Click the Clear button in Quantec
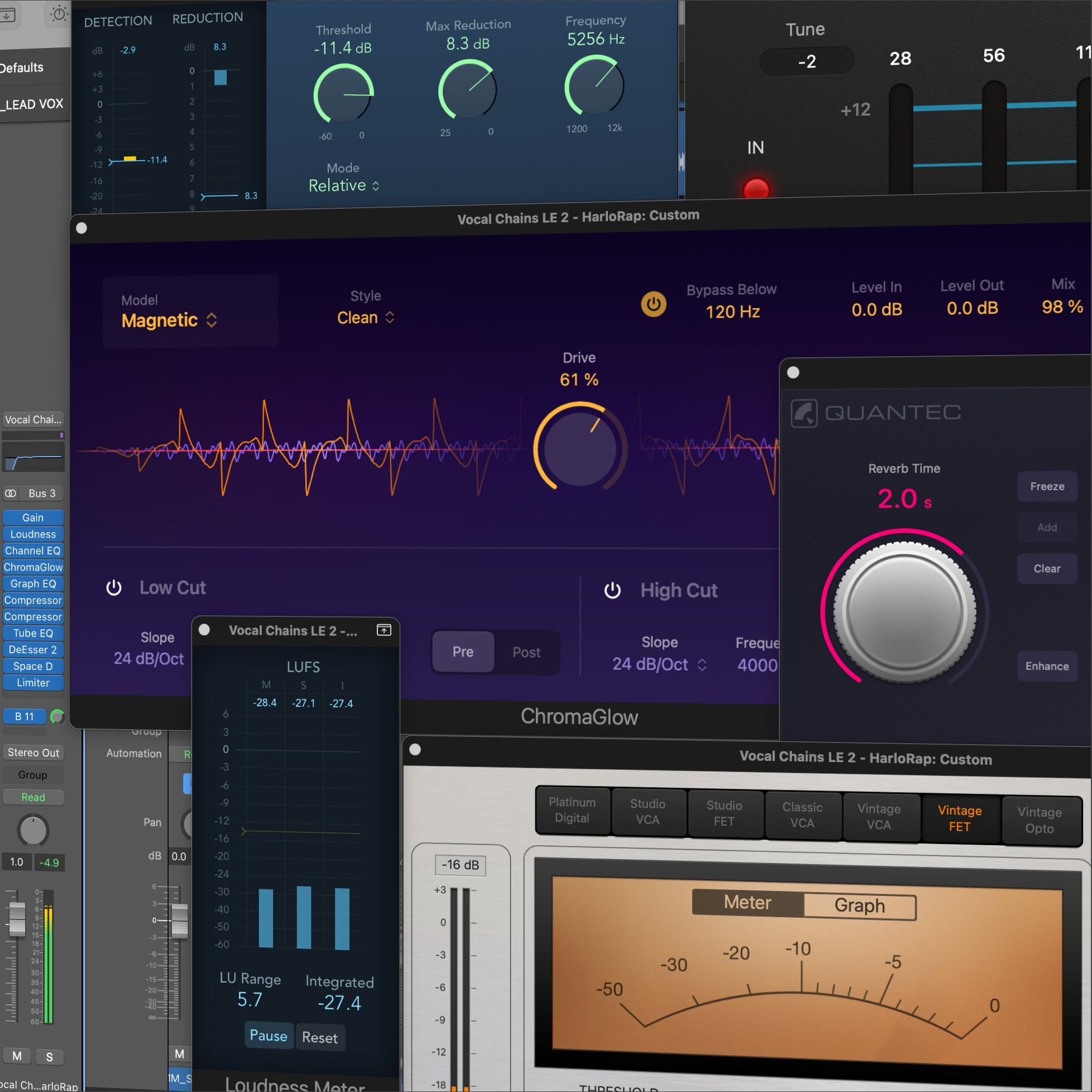The height and width of the screenshot is (1092, 1092). point(1047,568)
